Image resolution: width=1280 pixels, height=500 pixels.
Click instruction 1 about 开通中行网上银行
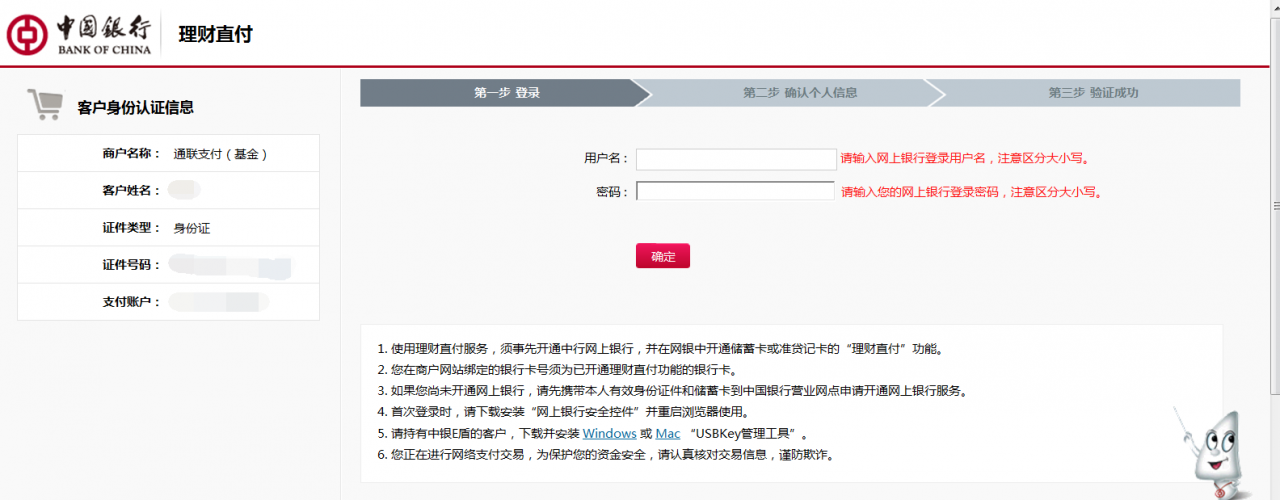click(x=660, y=349)
